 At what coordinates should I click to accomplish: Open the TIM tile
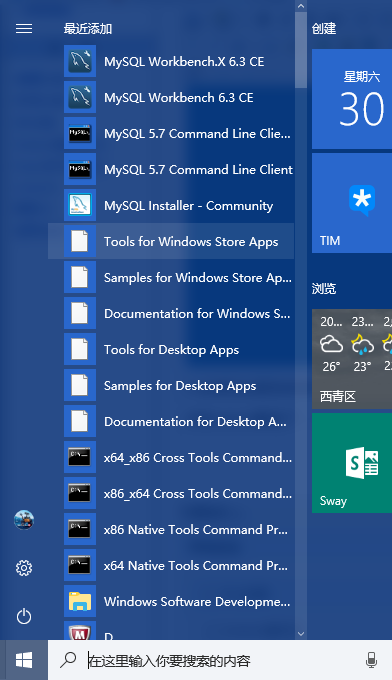point(352,203)
